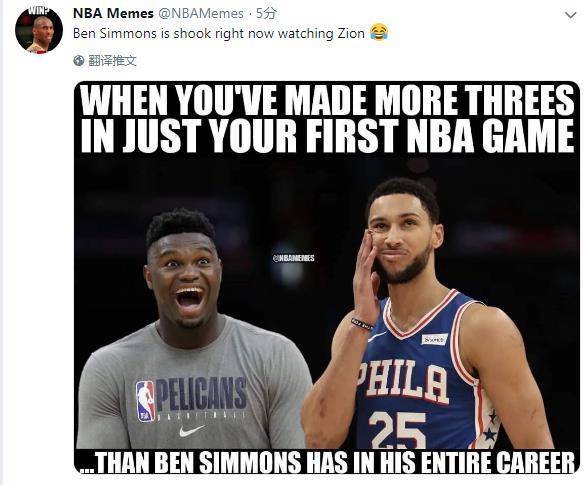
Task: Open the NBA Memes profile avatar
Action: point(39,30)
